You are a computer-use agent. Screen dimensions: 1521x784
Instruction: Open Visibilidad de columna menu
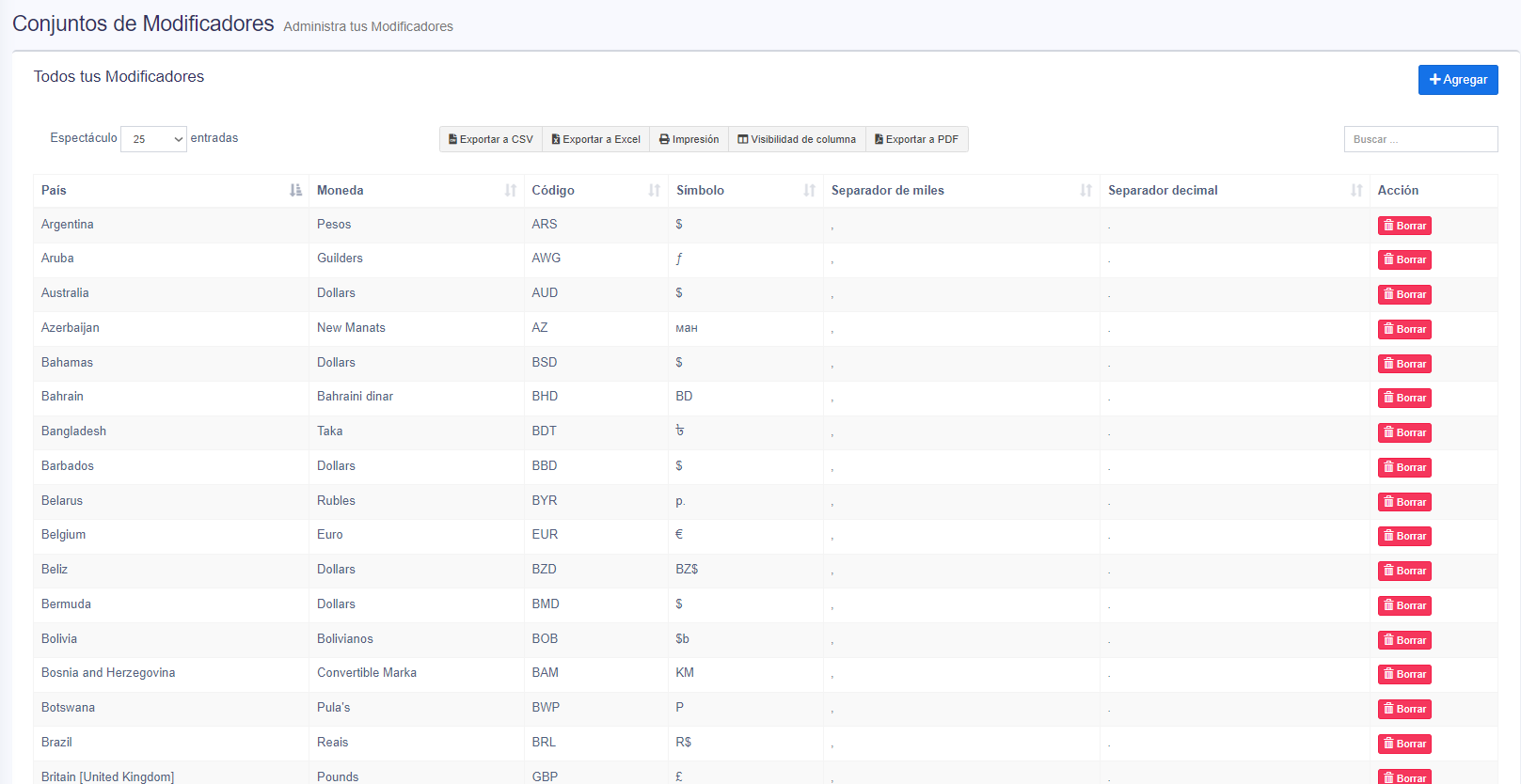click(x=797, y=139)
